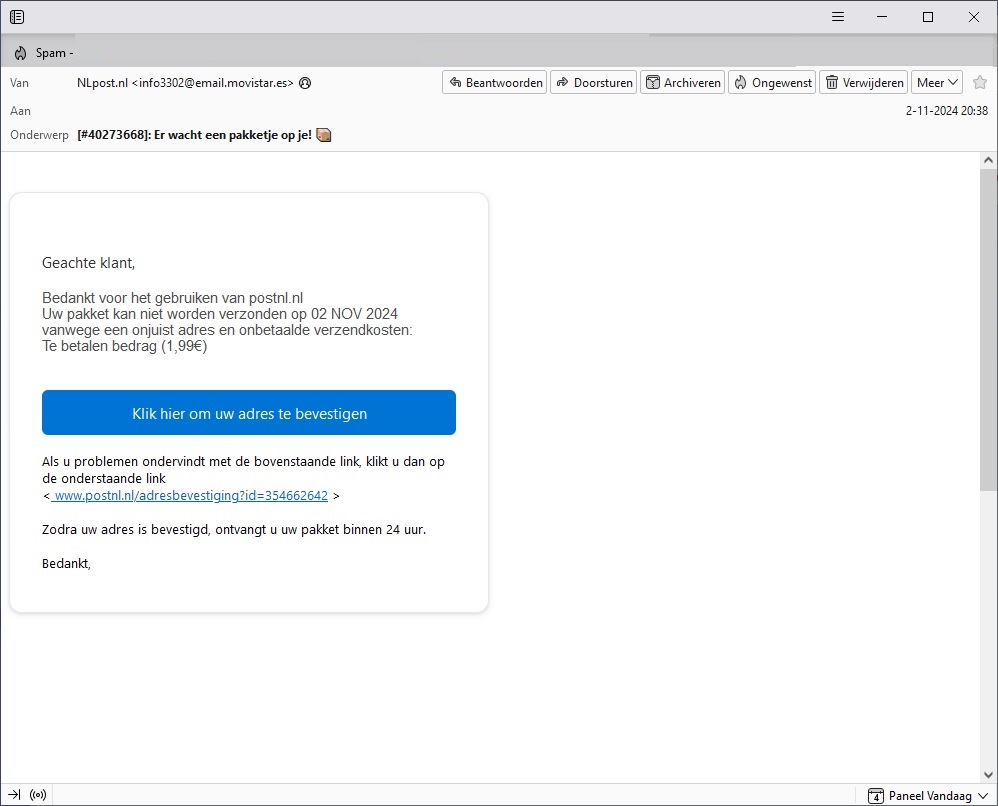Viewport: 998px width, 806px height.
Task: Click the Beantwoorden reply button
Action: (495, 83)
